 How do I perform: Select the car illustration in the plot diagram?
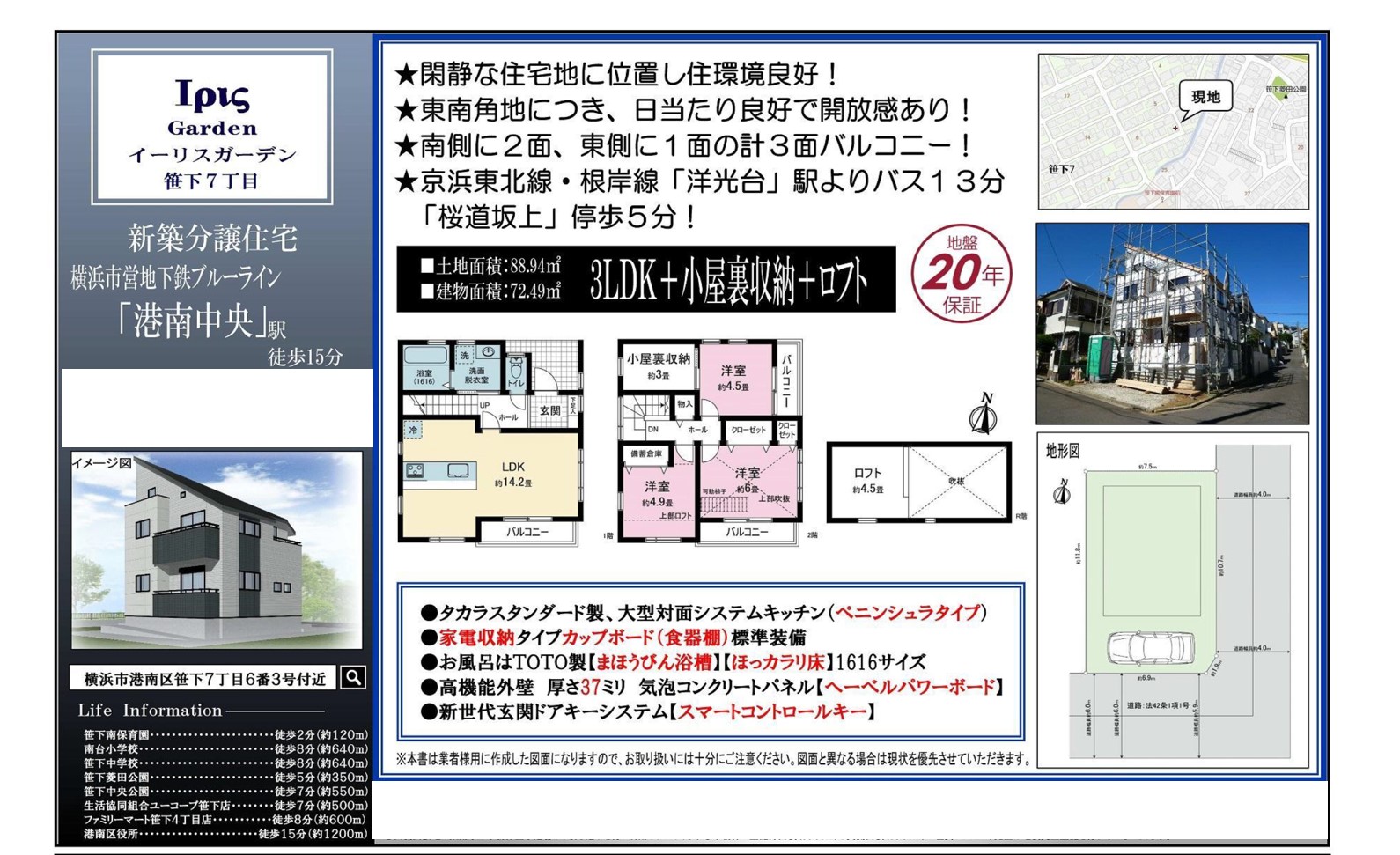pyautogui.click(x=1149, y=648)
